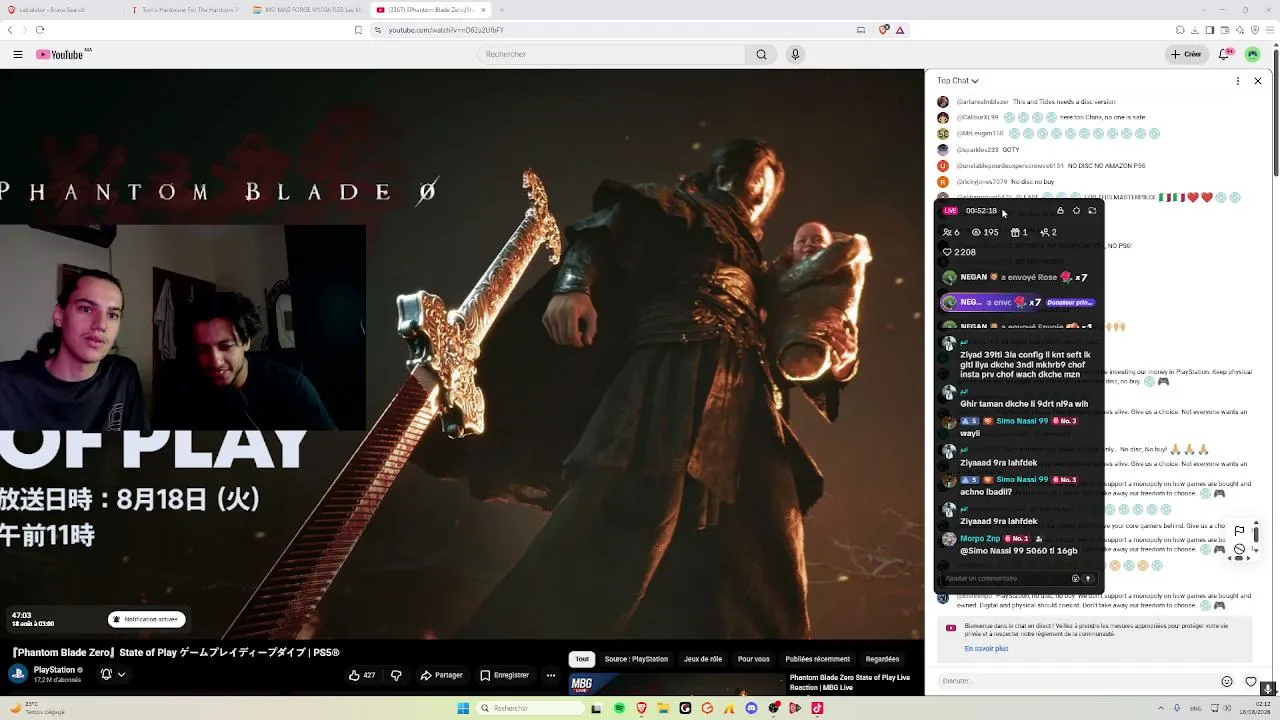Click the flag report icon in floating widget
Screen dimensions: 1280x720
(x=1239, y=531)
